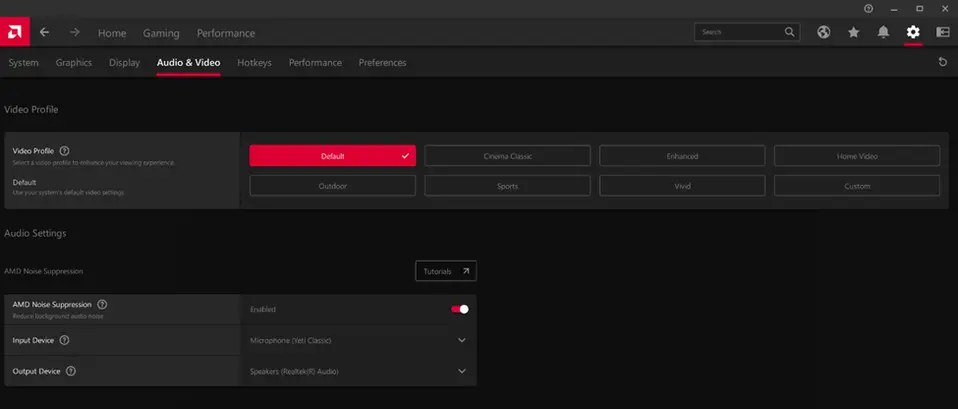Open the Tutorials link button

tap(446, 271)
